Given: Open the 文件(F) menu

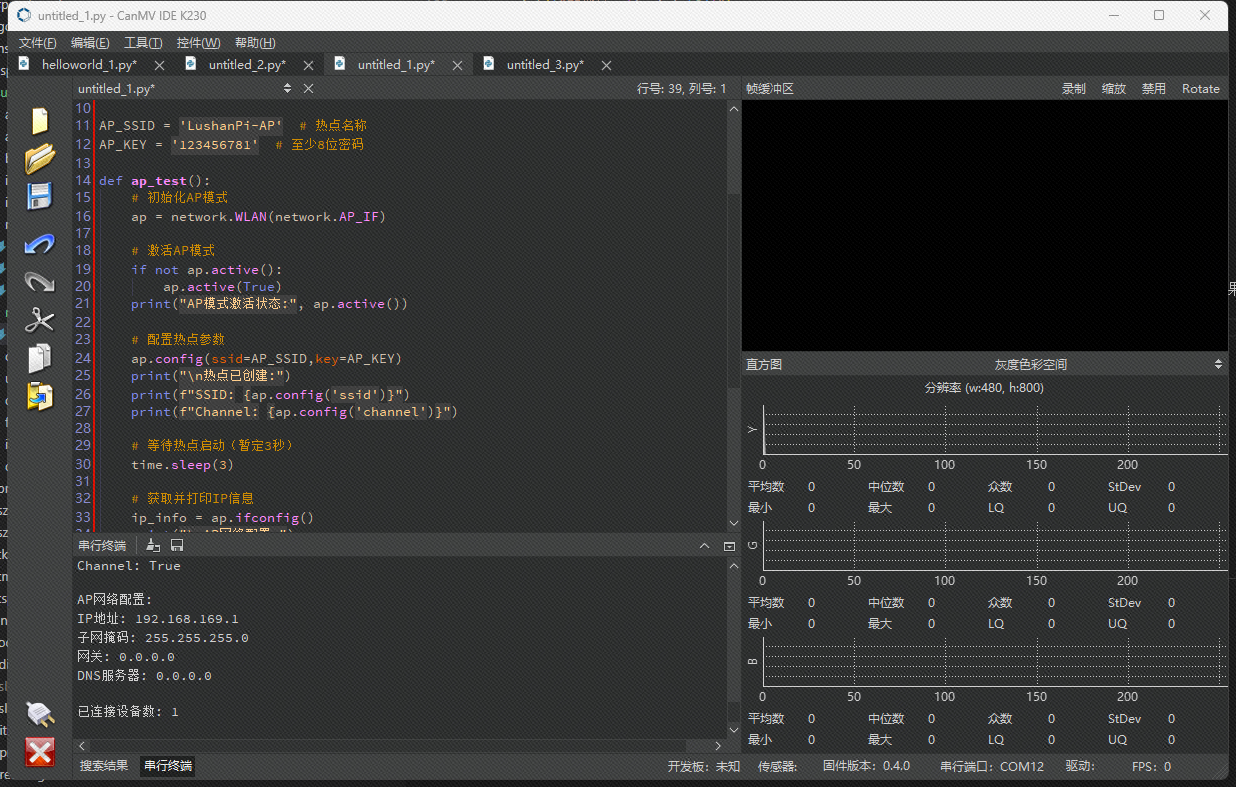Looking at the screenshot, I should coord(37,43).
